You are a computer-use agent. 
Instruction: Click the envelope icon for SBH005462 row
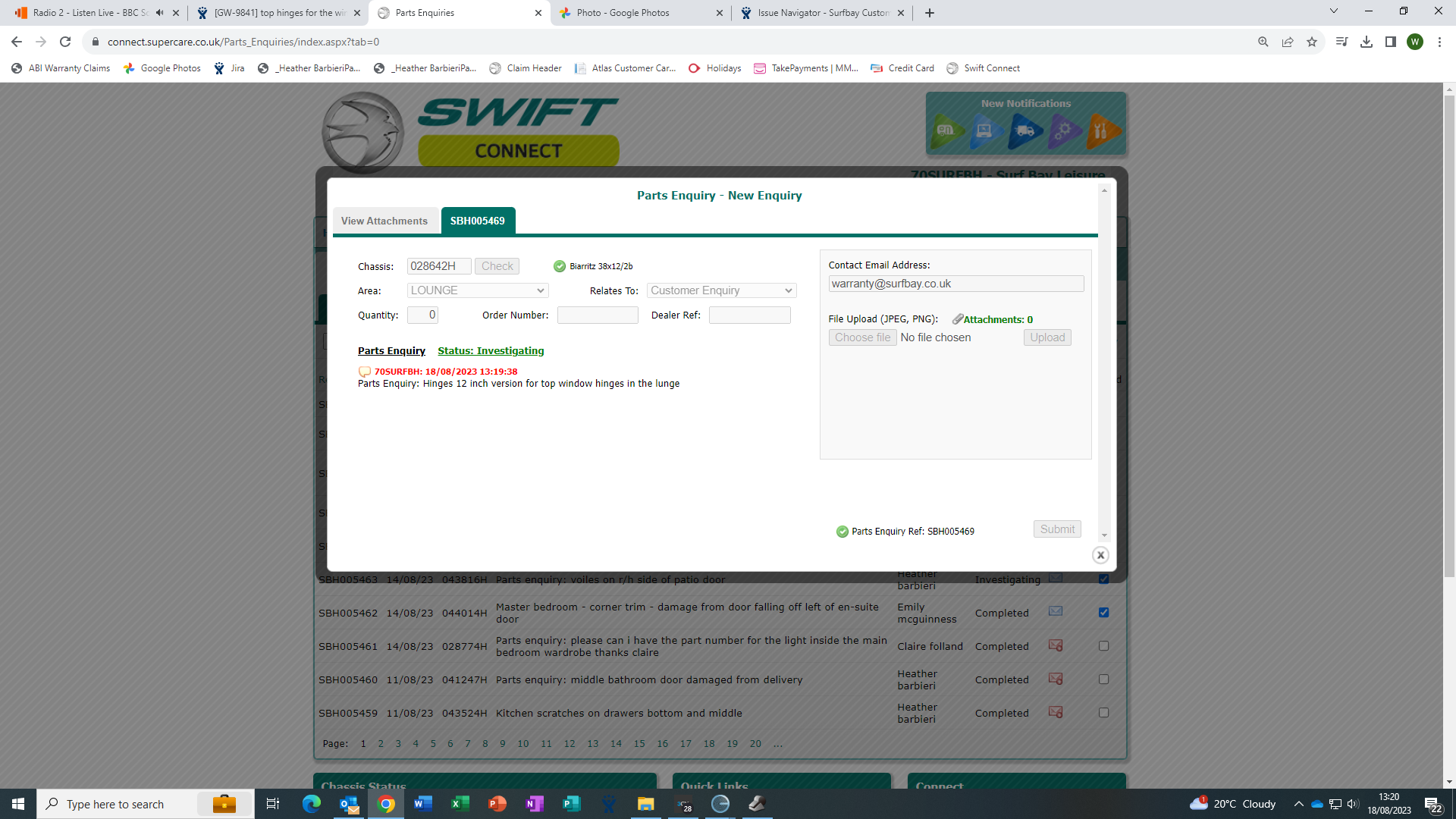pyautogui.click(x=1055, y=611)
